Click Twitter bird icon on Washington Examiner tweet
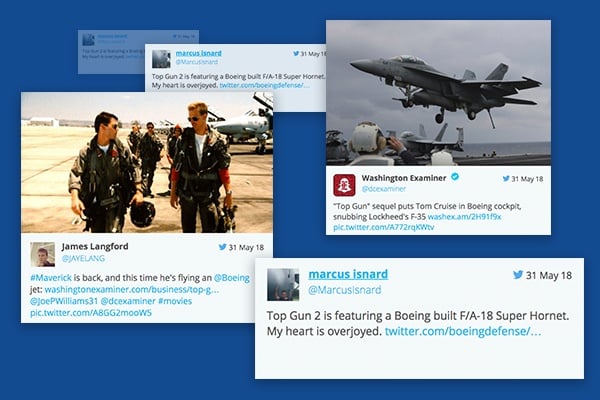Image resolution: width=600 pixels, height=400 pixels. coord(506,178)
